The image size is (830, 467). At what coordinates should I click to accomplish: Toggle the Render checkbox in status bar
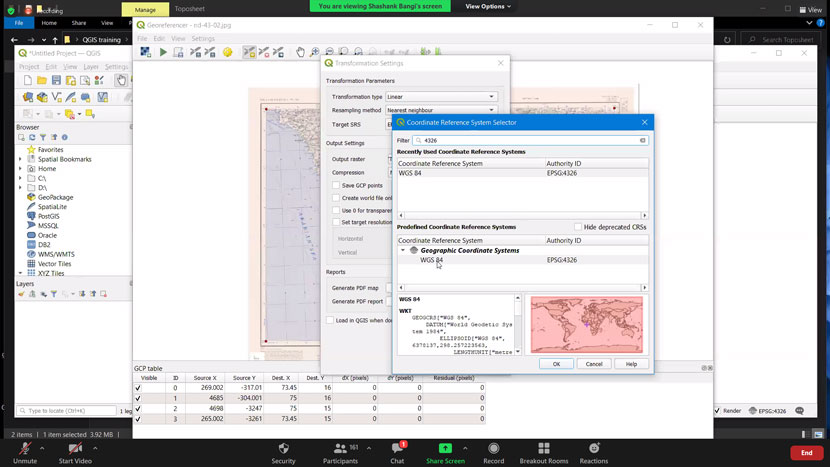pyautogui.click(x=717, y=411)
